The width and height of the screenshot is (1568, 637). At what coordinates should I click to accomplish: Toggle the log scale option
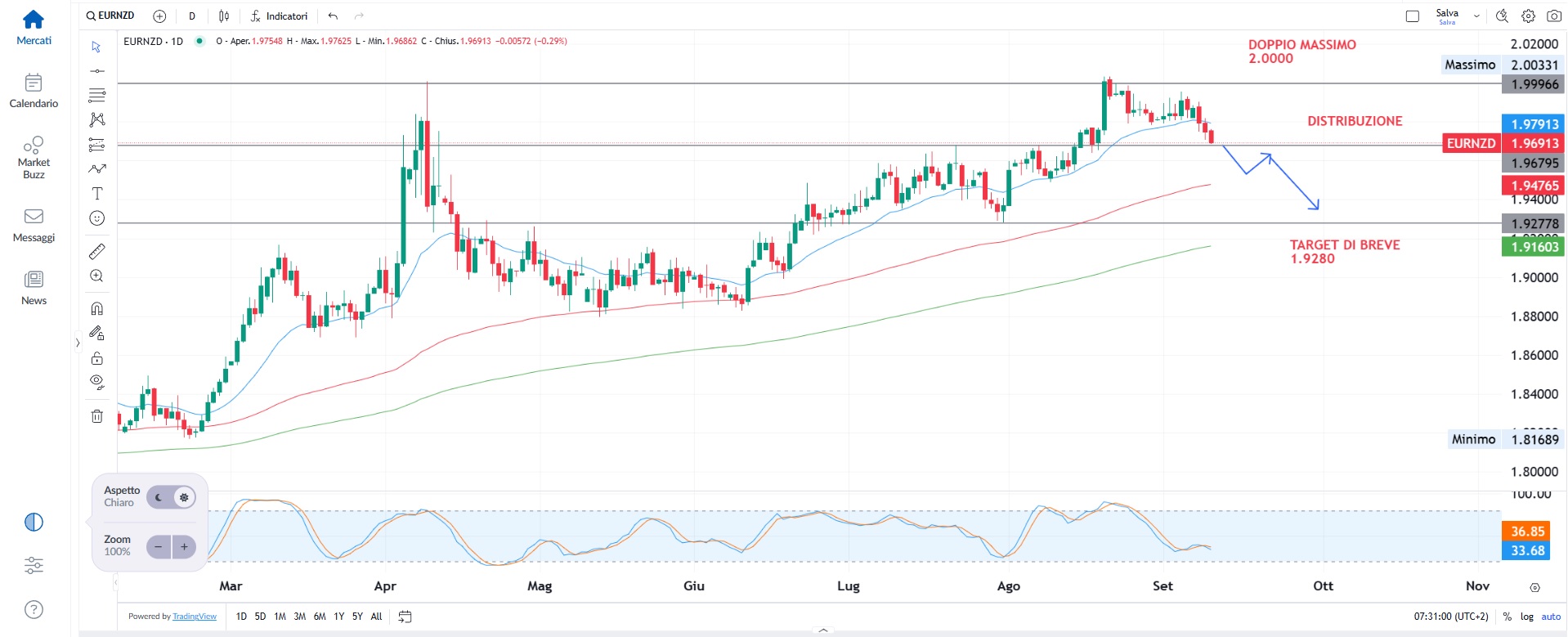[1526, 617]
